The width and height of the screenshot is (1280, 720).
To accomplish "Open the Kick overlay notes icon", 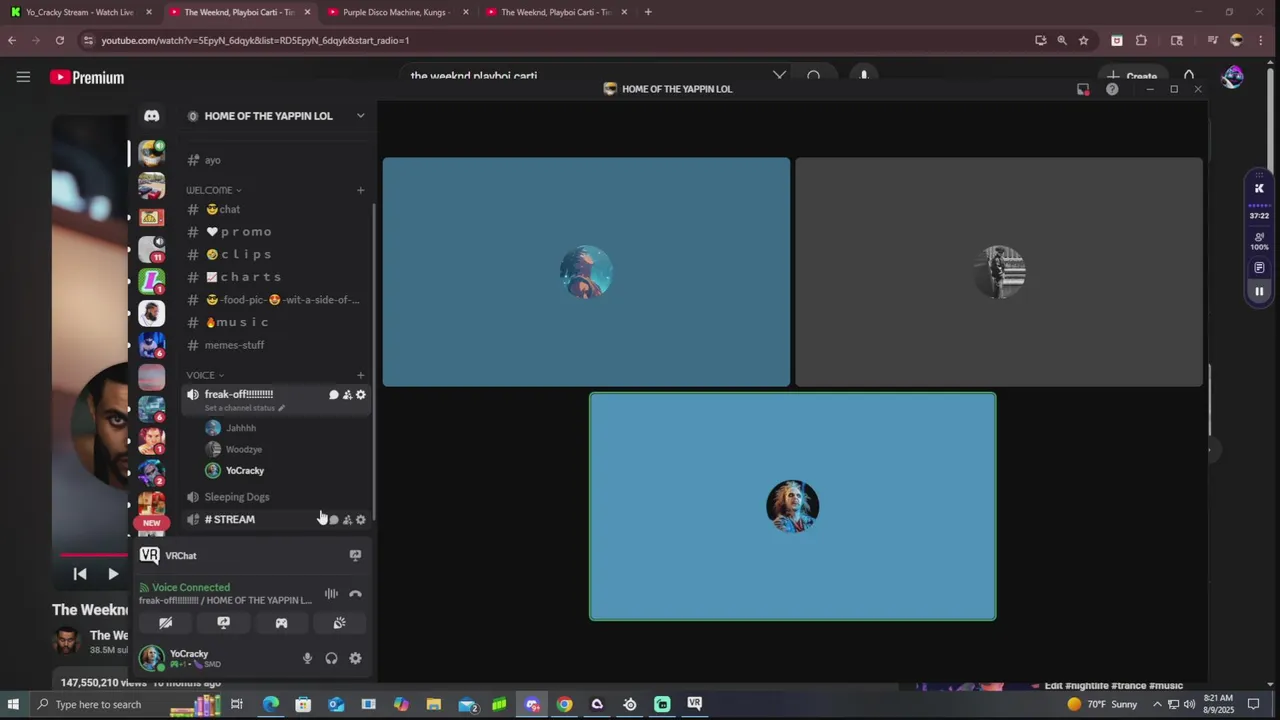I will (1259, 268).
